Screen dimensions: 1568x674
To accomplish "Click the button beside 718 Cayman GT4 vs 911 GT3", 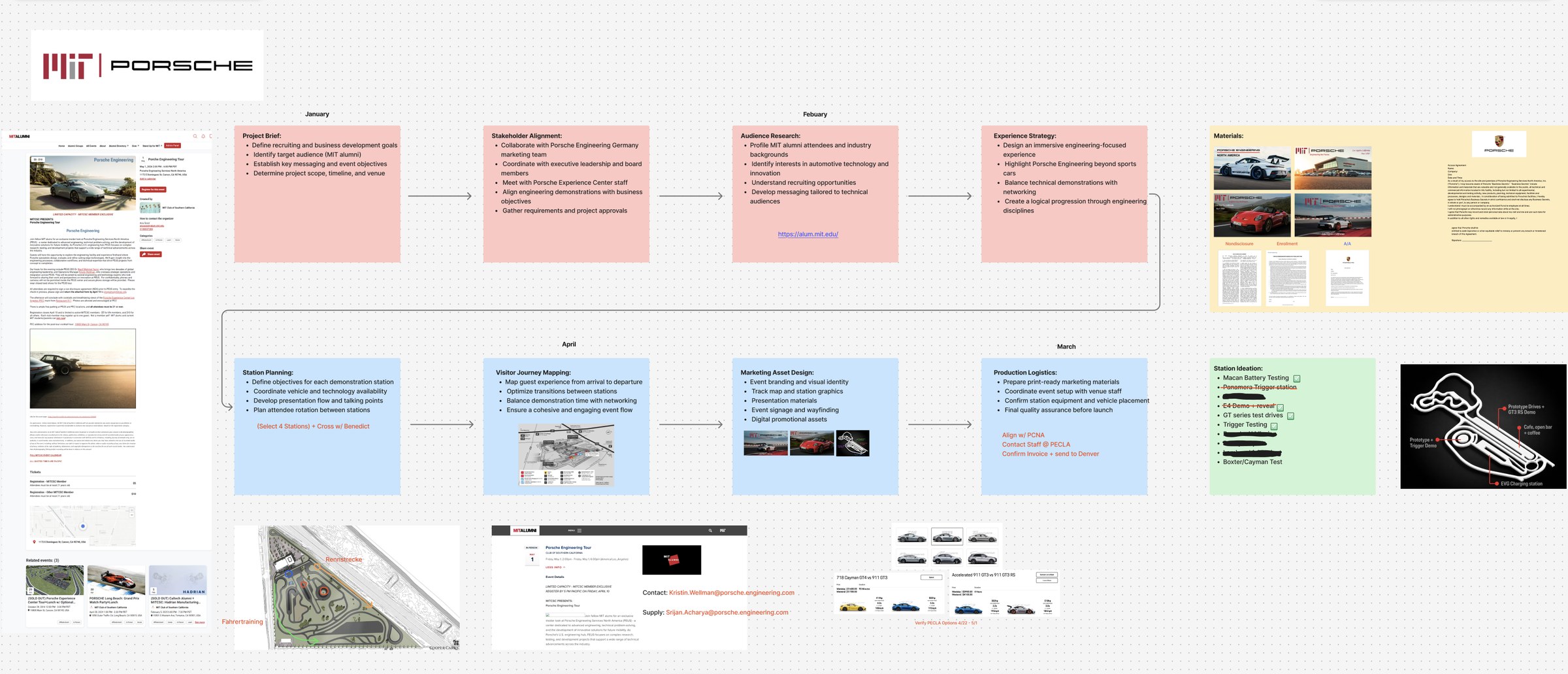I will [x=931, y=577].
